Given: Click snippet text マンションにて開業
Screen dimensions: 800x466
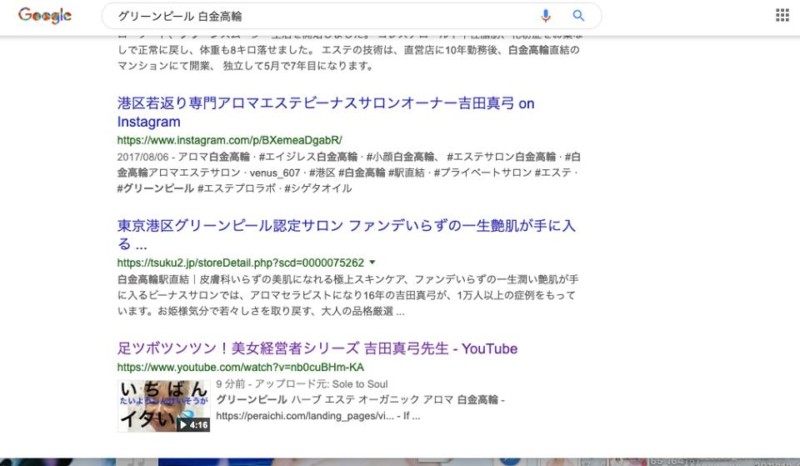Looking at the screenshot, I should (x=166, y=66).
